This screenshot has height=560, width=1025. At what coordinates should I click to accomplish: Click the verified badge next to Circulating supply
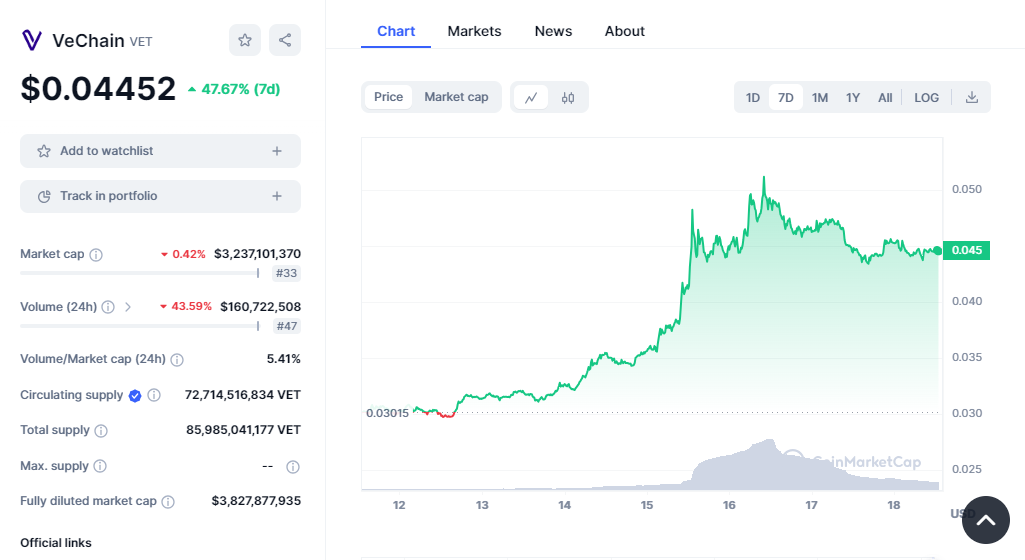click(x=135, y=395)
